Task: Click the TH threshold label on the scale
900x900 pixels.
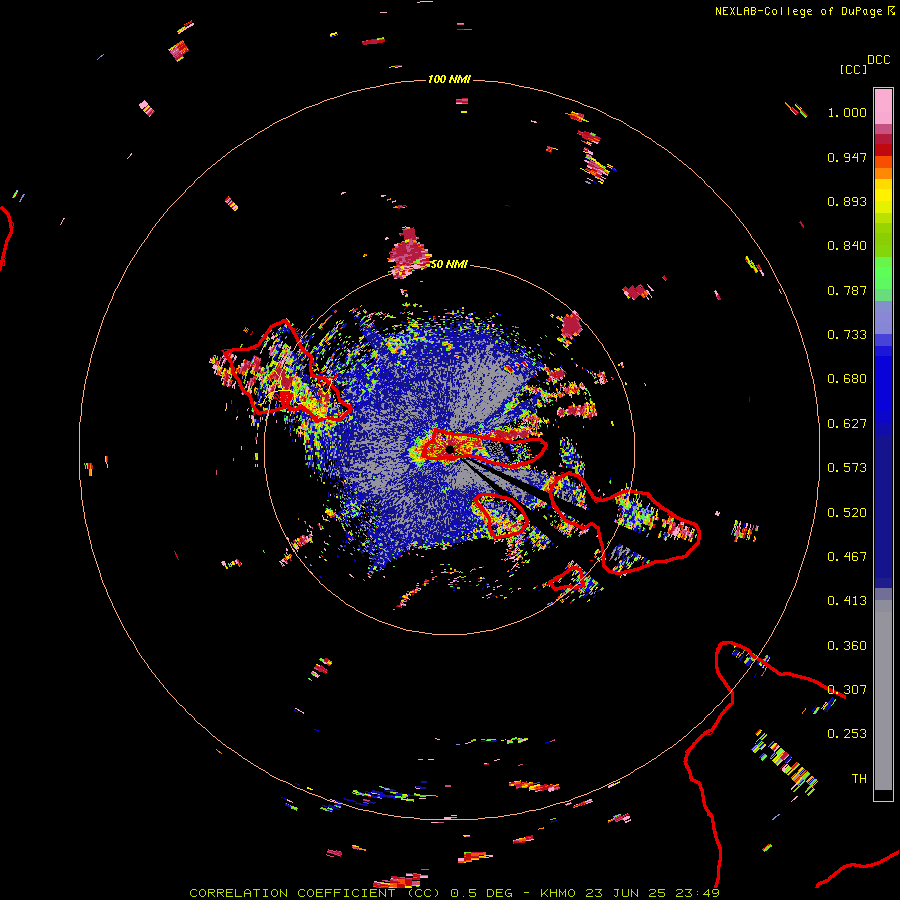Action: (859, 779)
